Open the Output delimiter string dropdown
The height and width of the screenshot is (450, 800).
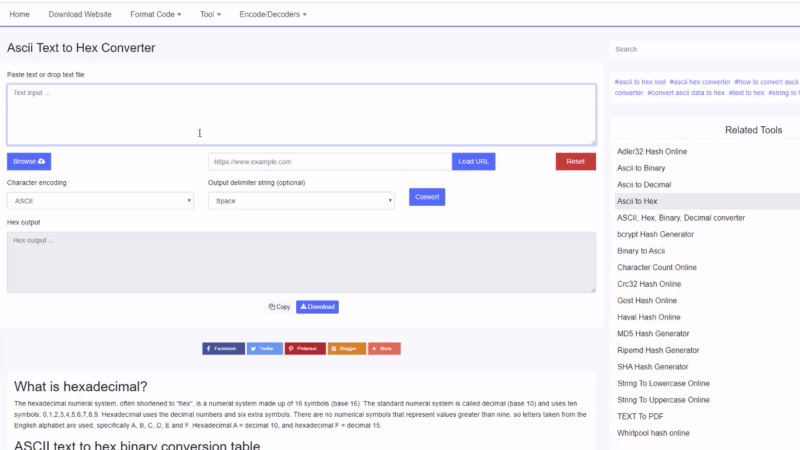(x=301, y=201)
